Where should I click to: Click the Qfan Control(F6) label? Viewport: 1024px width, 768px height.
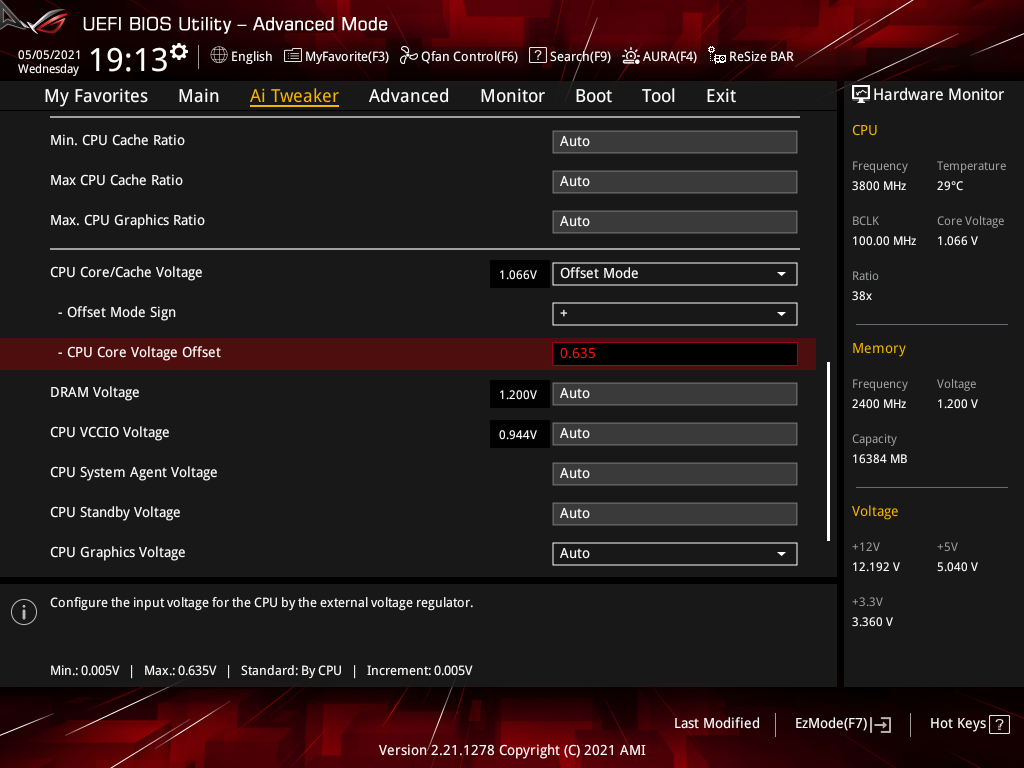[469, 56]
